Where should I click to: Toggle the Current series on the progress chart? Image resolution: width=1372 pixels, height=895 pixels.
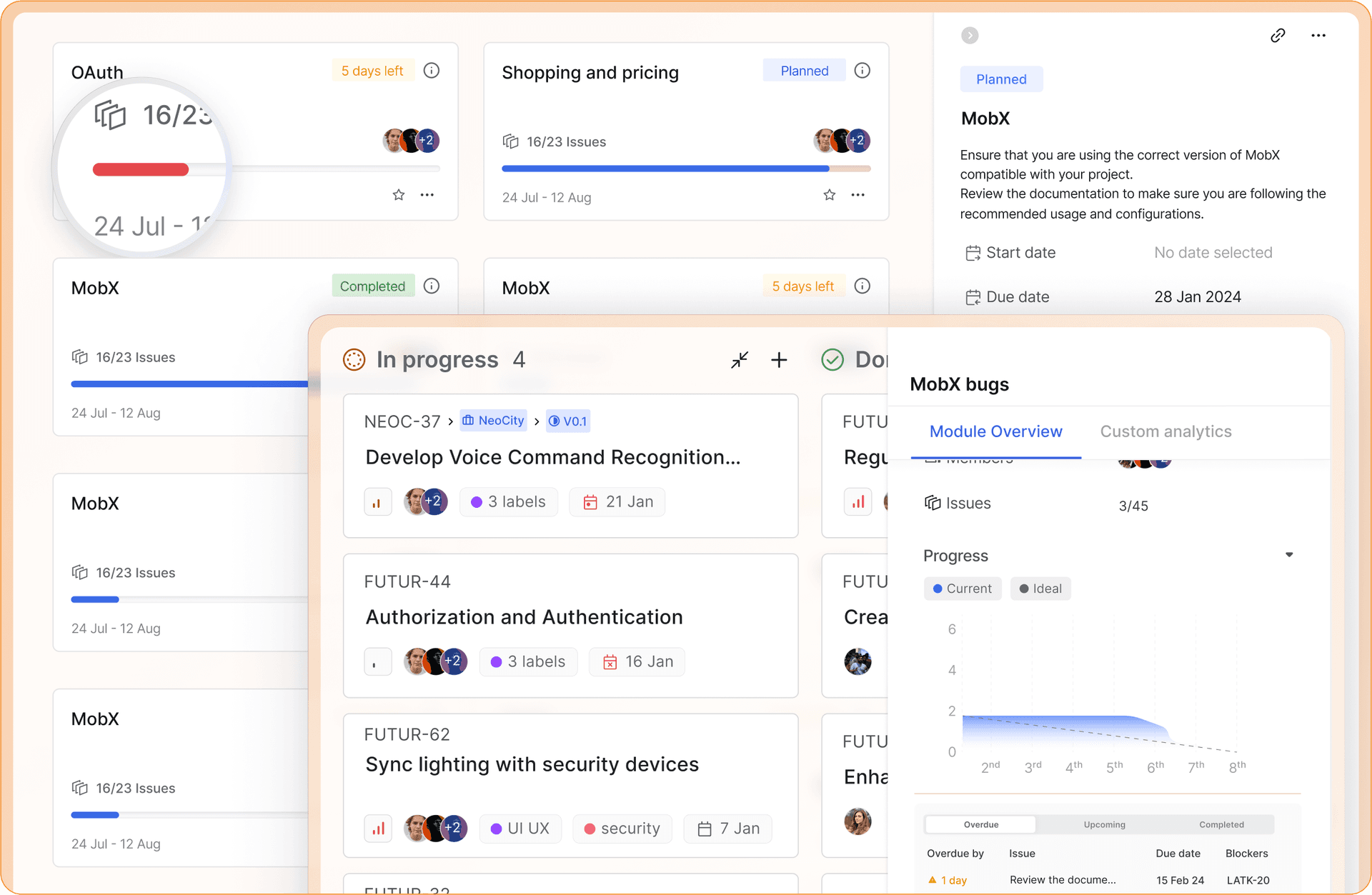point(963,588)
